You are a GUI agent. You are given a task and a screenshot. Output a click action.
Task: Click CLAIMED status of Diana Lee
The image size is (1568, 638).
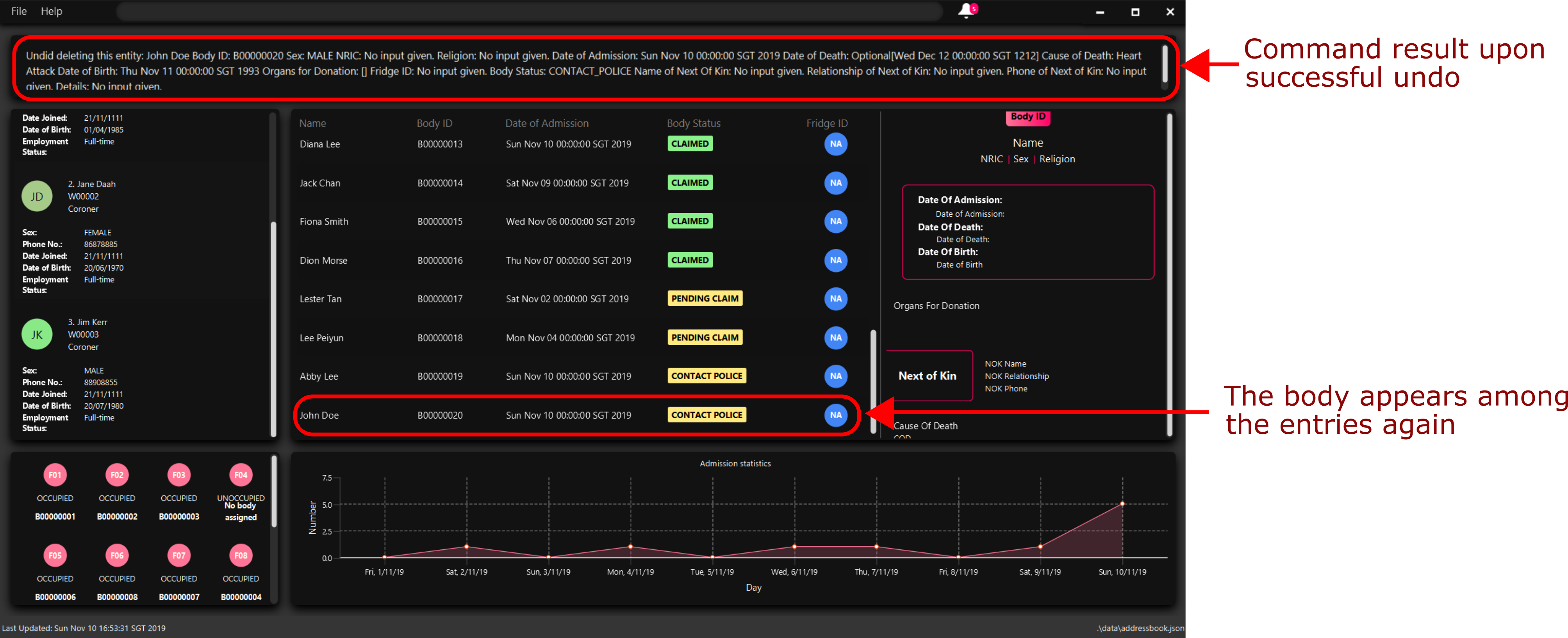[690, 144]
